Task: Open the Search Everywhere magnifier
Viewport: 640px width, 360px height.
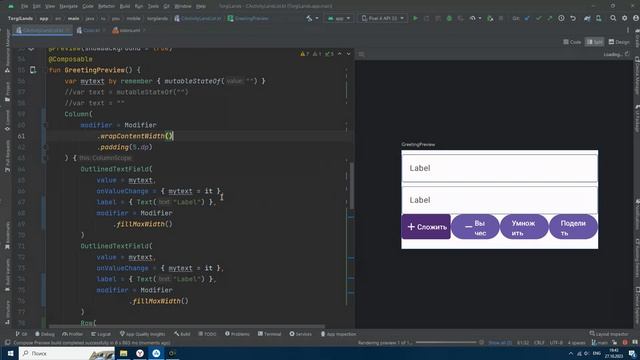Action: point(613,18)
